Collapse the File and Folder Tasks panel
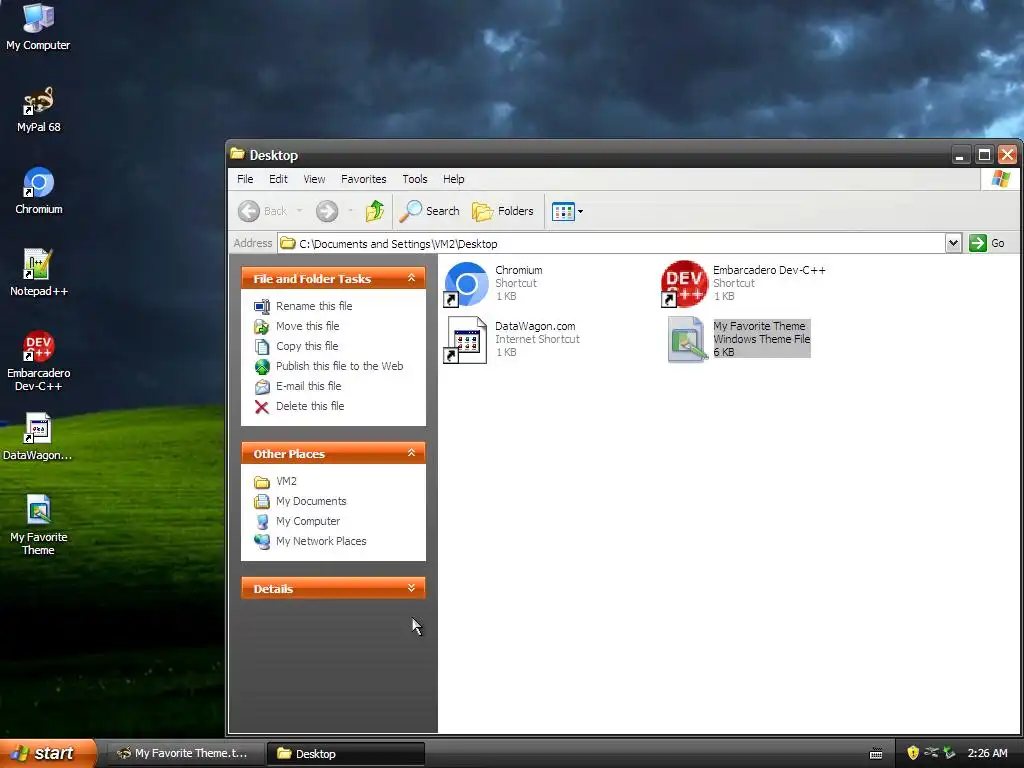The height and width of the screenshot is (768, 1024). pos(411,278)
